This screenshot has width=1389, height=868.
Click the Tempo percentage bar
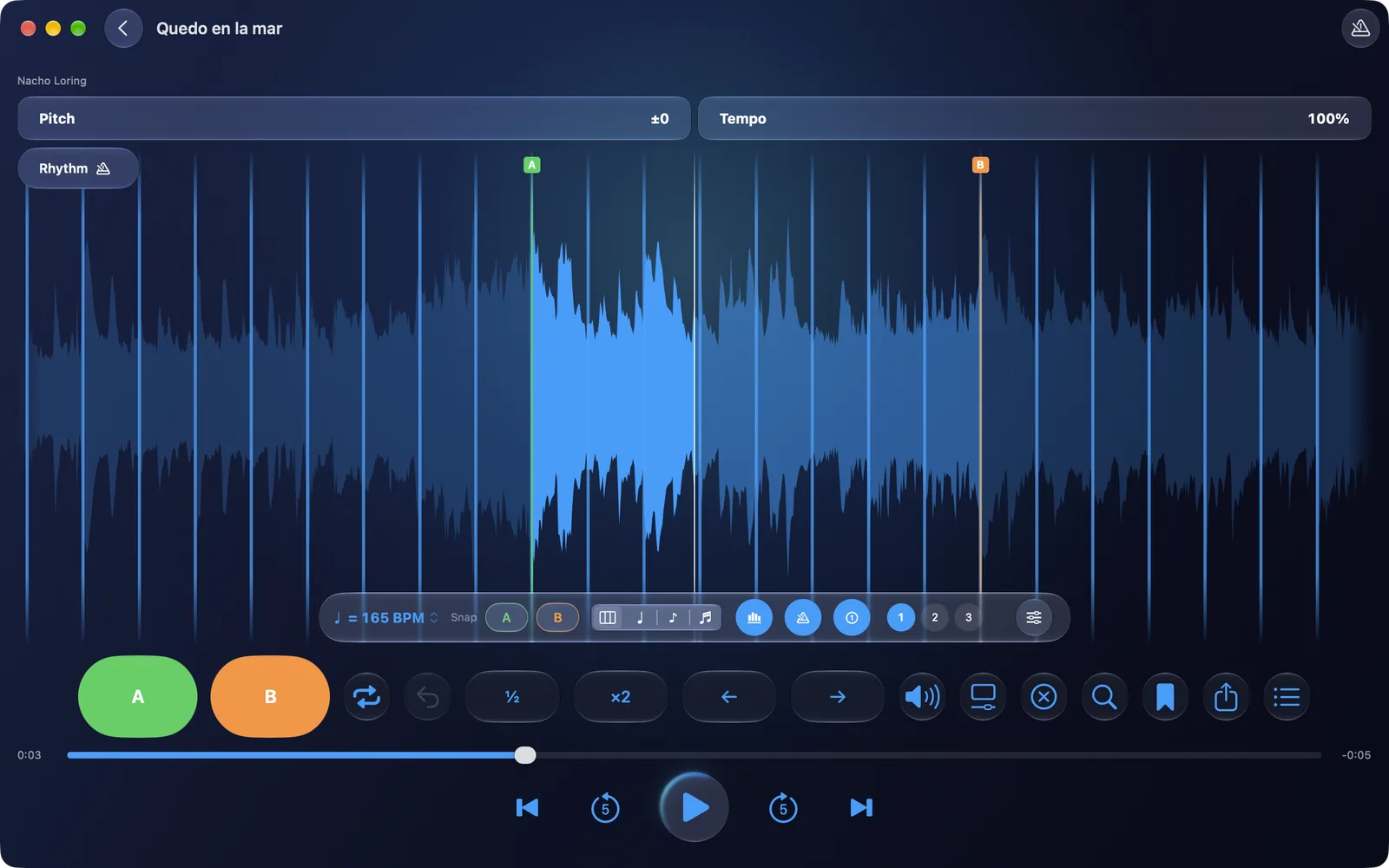pyautogui.click(x=1035, y=118)
